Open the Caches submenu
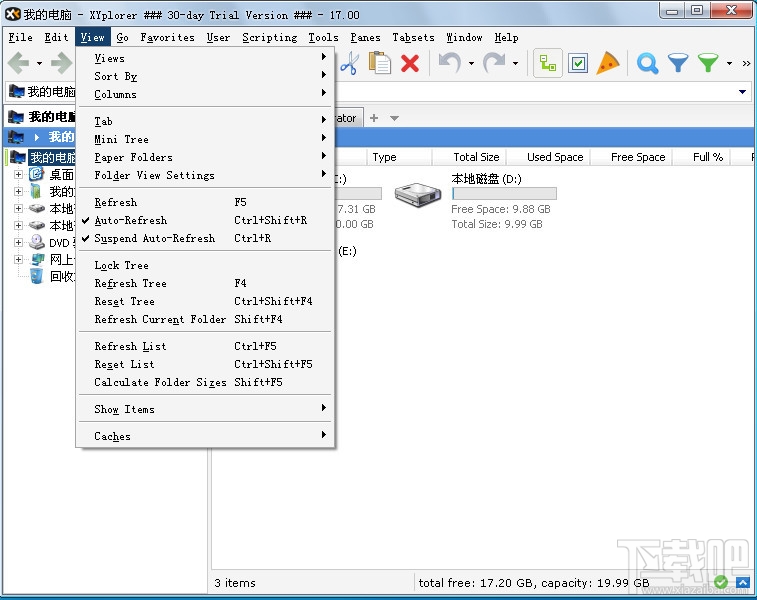 coord(205,436)
